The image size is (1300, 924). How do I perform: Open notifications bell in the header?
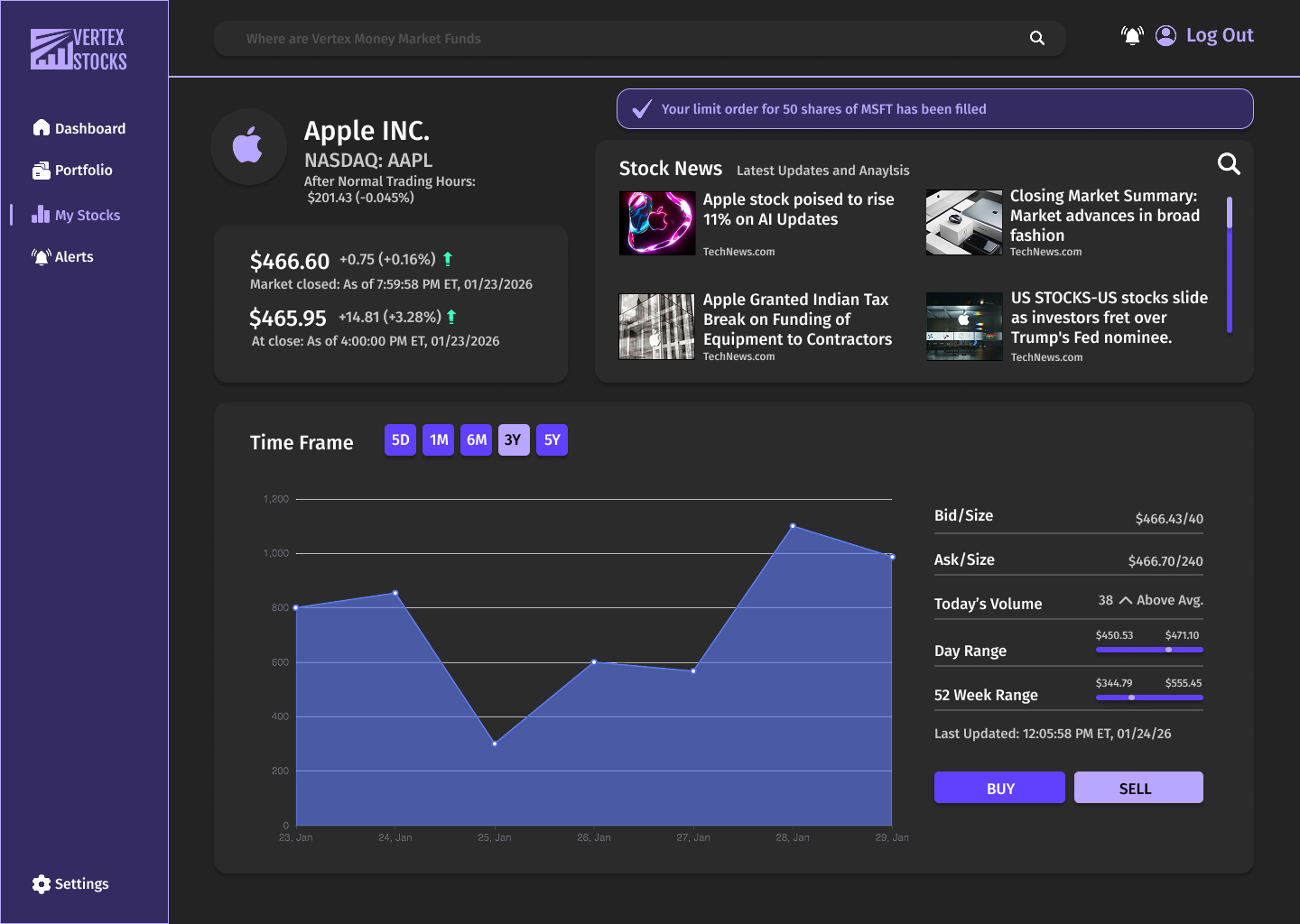tap(1132, 35)
